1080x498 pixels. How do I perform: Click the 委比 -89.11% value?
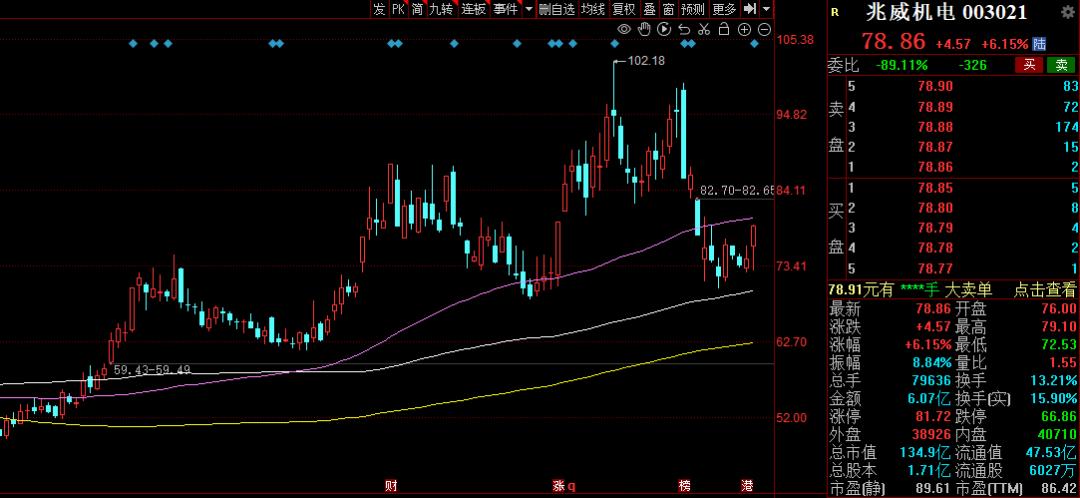coord(902,65)
